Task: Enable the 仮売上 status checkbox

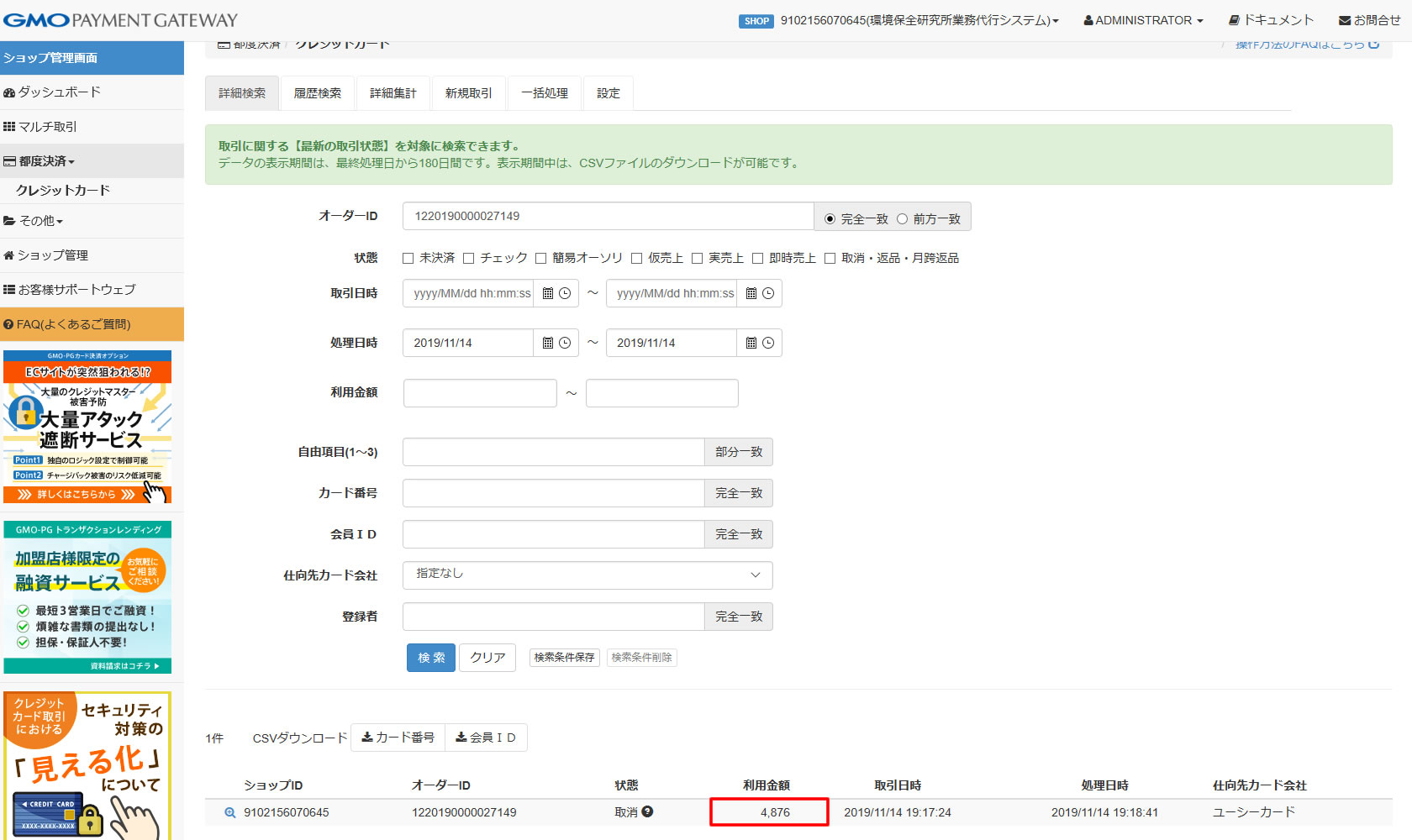Action: (x=637, y=259)
